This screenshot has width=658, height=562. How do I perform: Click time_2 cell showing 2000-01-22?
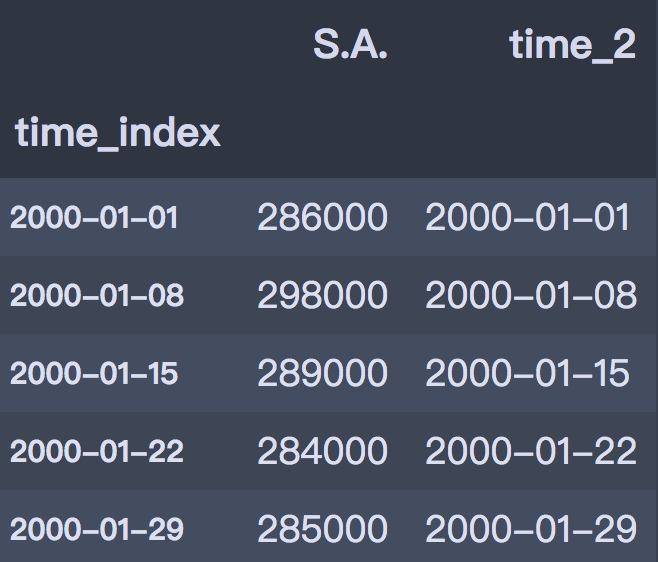531,451
